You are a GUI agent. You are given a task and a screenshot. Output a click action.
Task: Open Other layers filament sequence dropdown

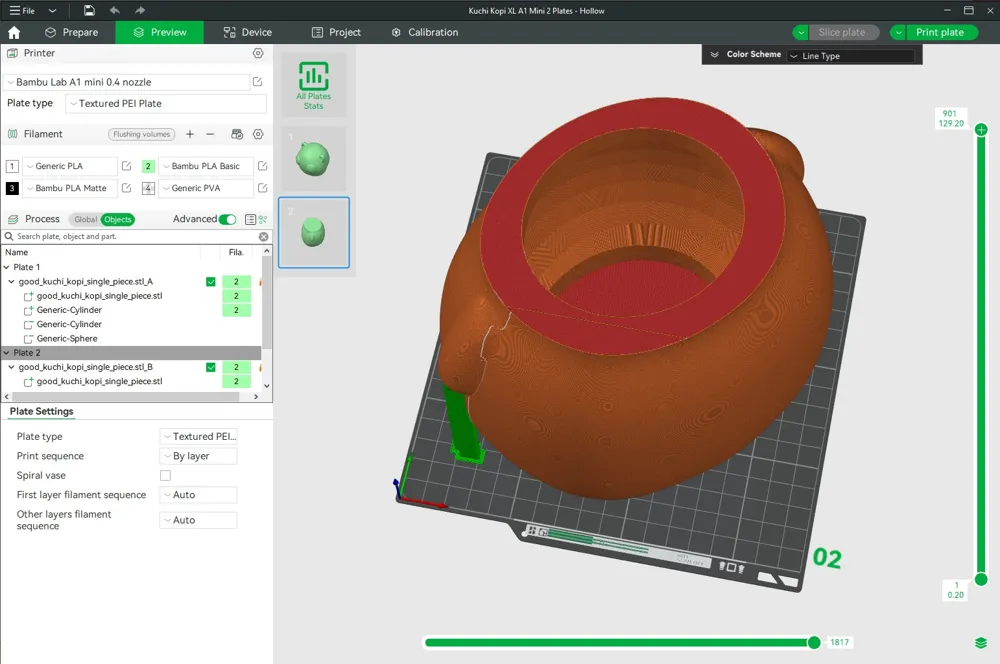(x=198, y=520)
